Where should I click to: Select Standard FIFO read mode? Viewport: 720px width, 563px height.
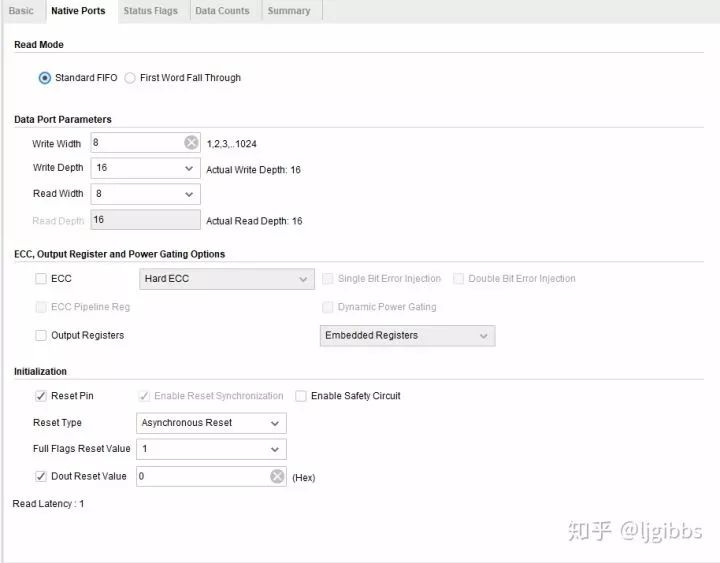(x=45, y=78)
